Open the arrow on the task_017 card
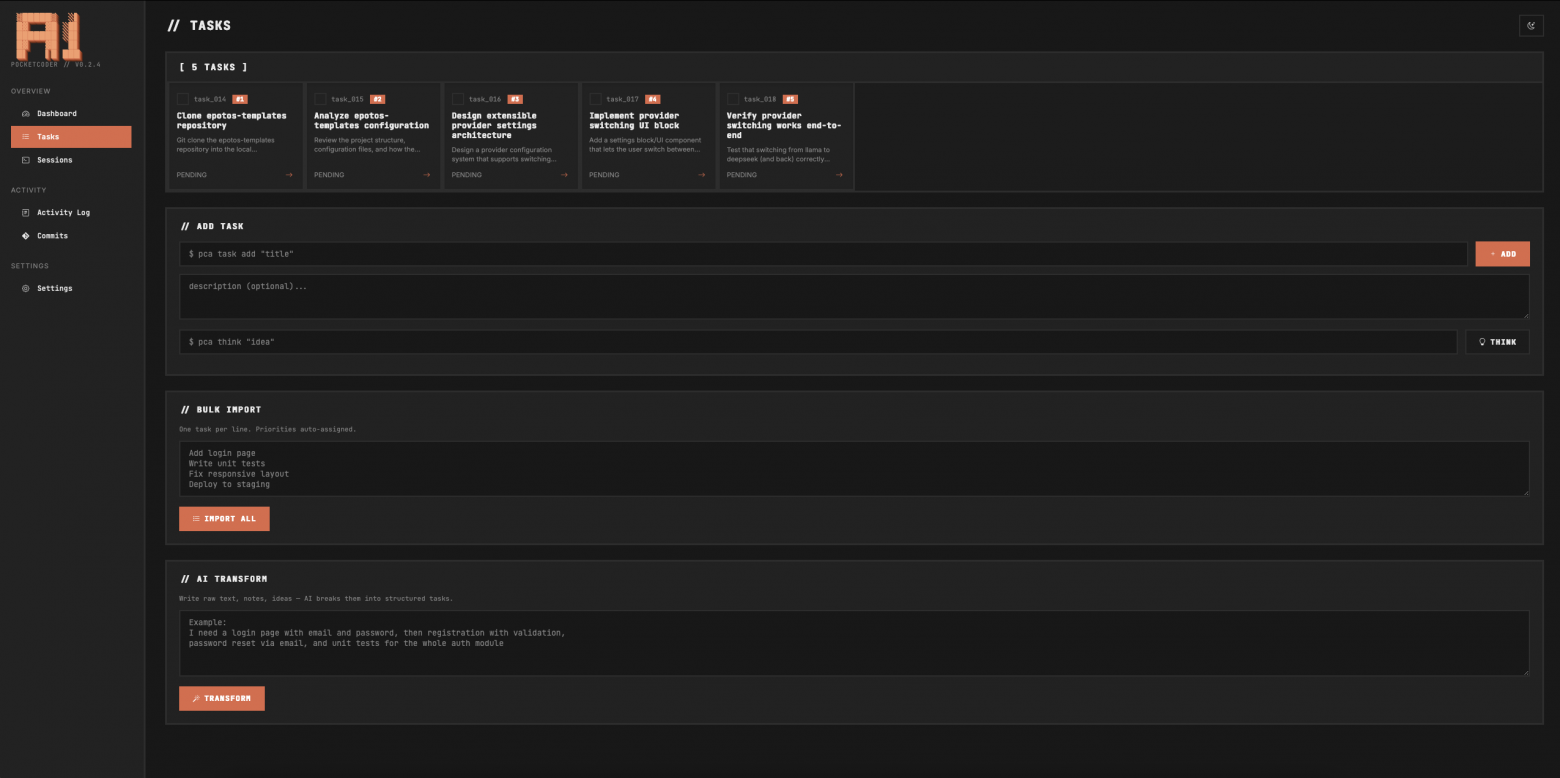Viewport: 1560px width, 778px height. click(x=702, y=175)
